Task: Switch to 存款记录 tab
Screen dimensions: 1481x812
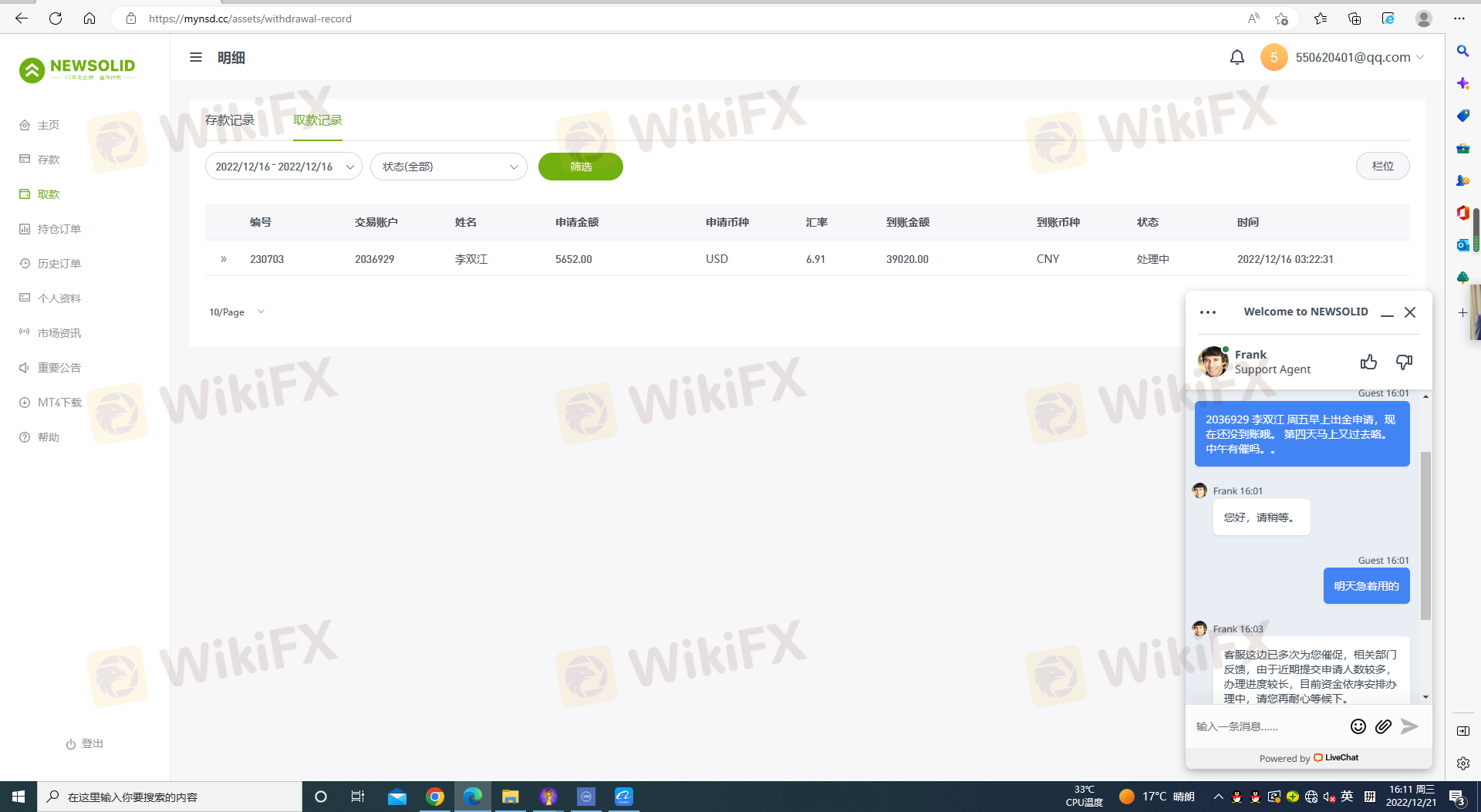Action: pyautogui.click(x=230, y=120)
